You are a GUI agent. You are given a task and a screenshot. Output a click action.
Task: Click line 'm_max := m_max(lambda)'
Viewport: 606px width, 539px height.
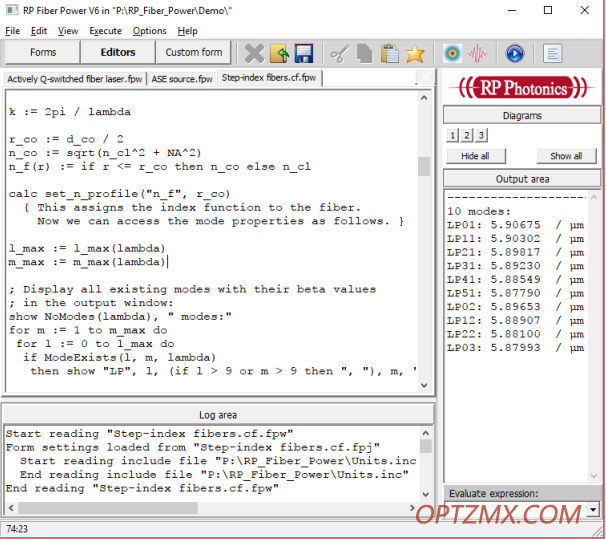click(87, 262)
